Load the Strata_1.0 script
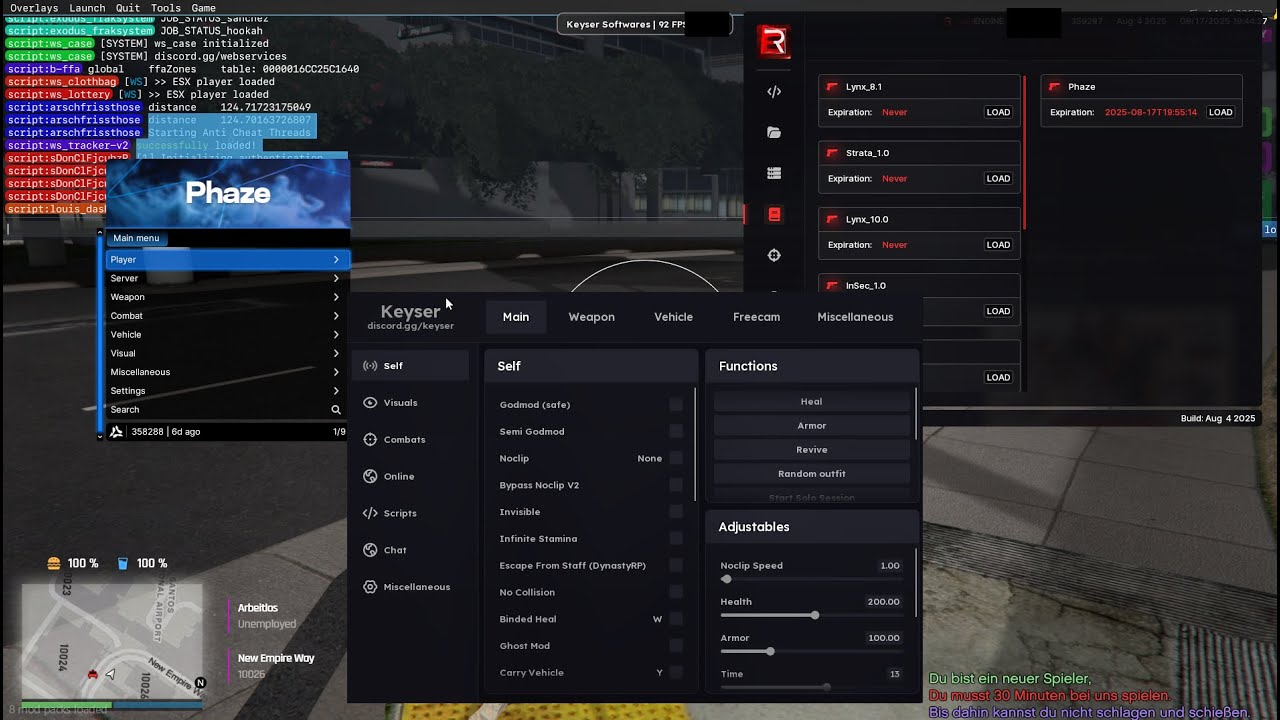The image size is (1280, 720). tap(999, 178)
